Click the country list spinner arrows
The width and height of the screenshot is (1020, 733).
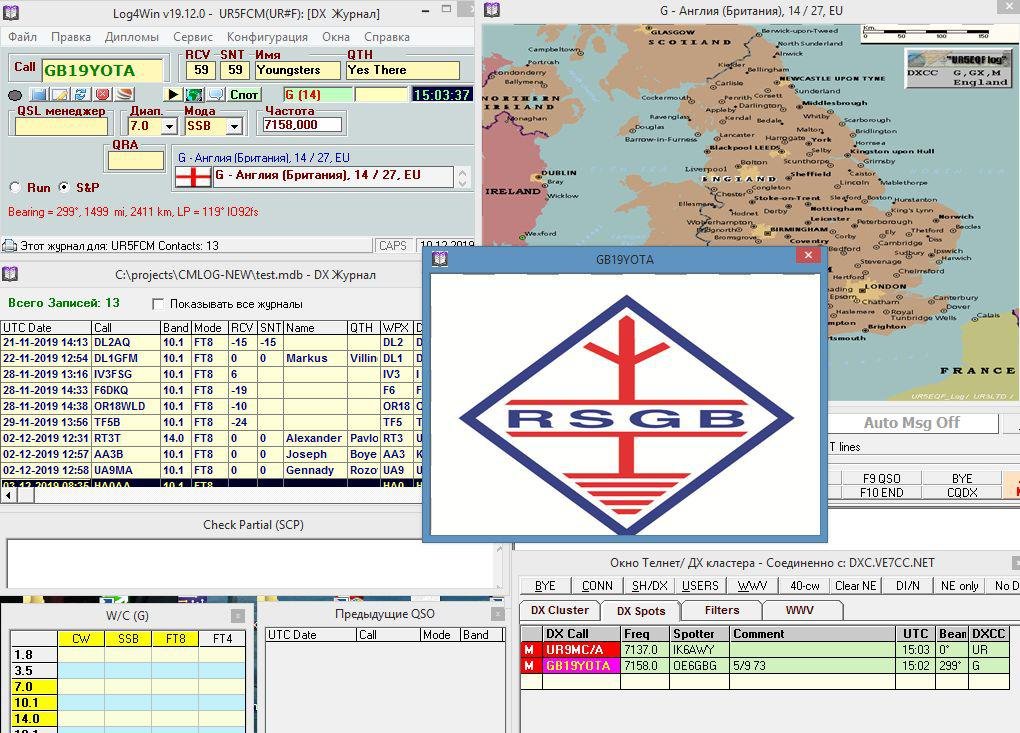[463, 178]
